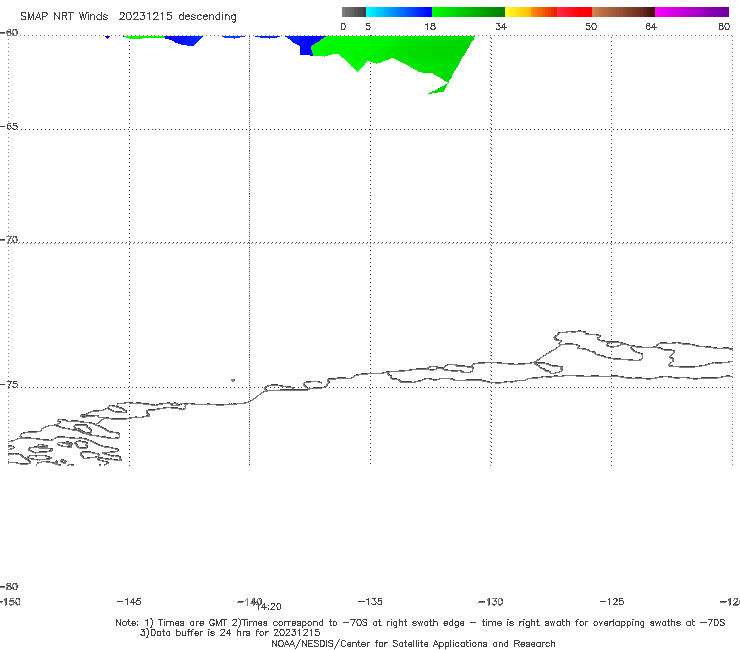Click the longitude label "-130"

pos(491,601)
